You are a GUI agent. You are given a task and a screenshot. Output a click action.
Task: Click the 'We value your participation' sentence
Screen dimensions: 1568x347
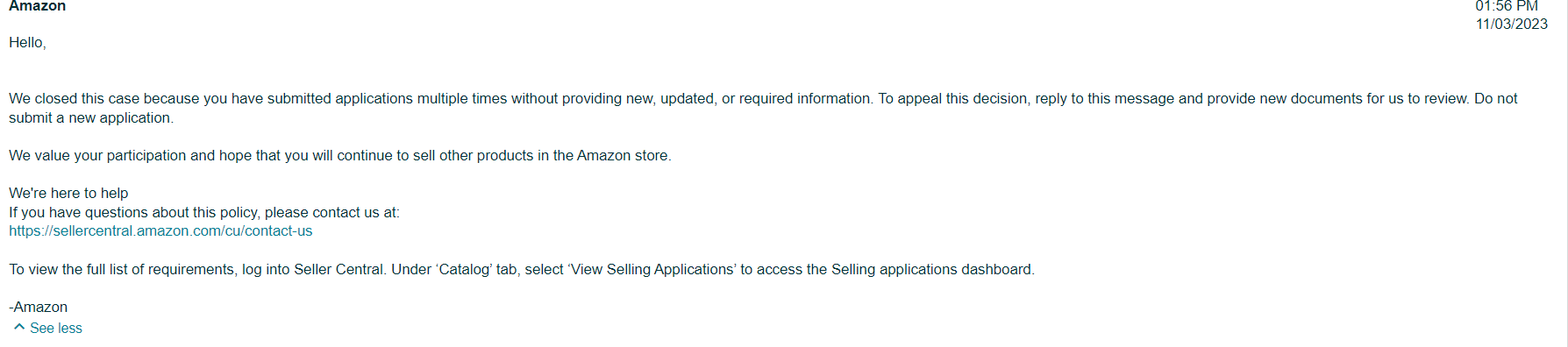(340, 156)
